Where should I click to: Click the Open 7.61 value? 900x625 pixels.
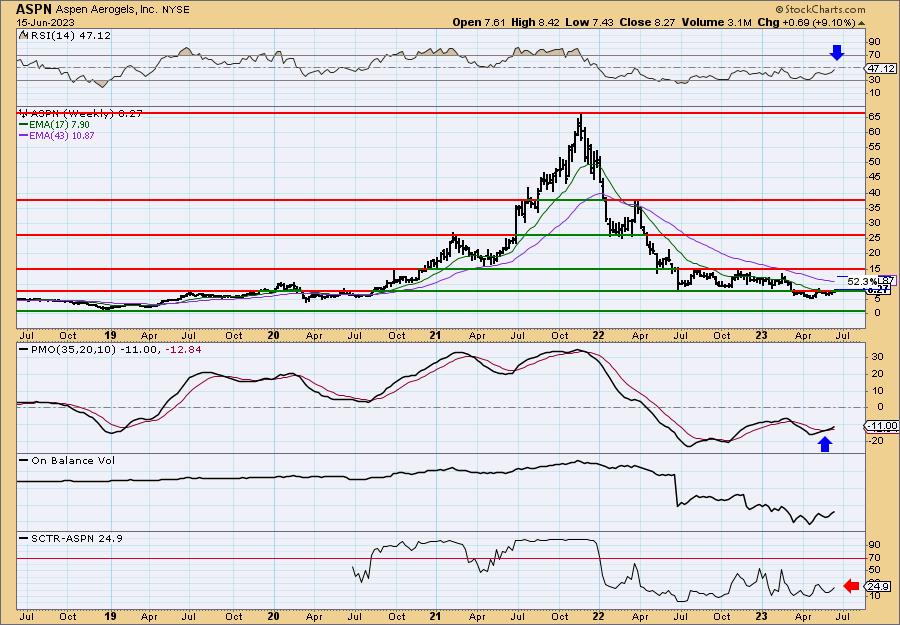coord(478,22)
